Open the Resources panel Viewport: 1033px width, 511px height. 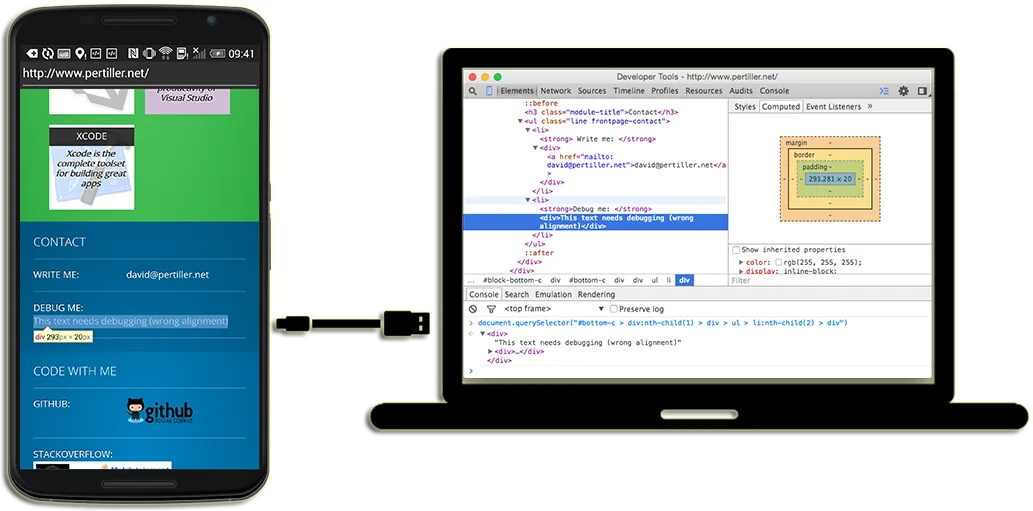pyautogui.click(x=704, y=91)
